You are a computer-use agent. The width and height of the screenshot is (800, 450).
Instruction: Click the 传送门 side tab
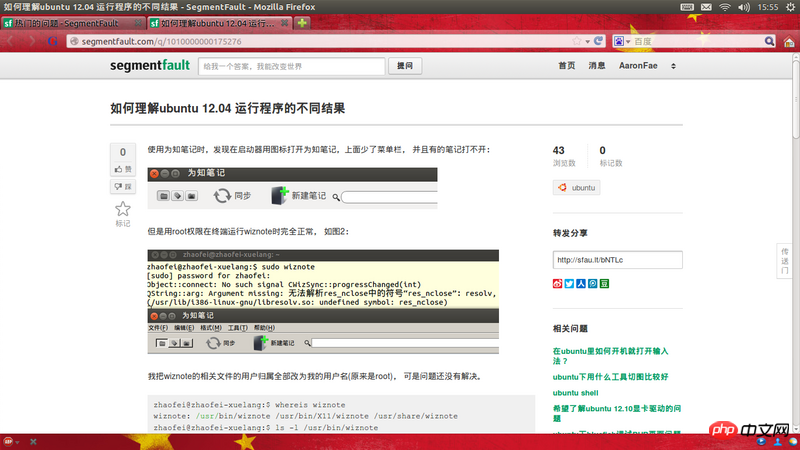point(784,261)
